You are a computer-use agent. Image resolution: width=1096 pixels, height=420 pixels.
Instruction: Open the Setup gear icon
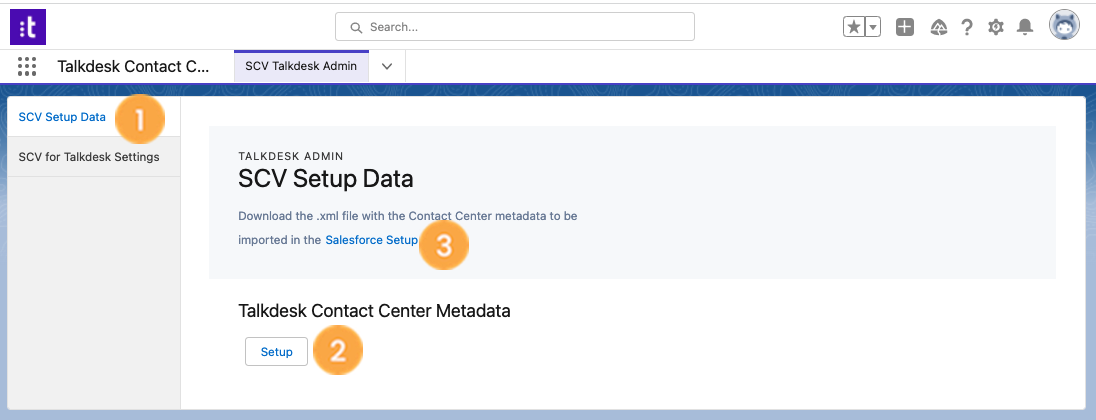coord(995,27)
